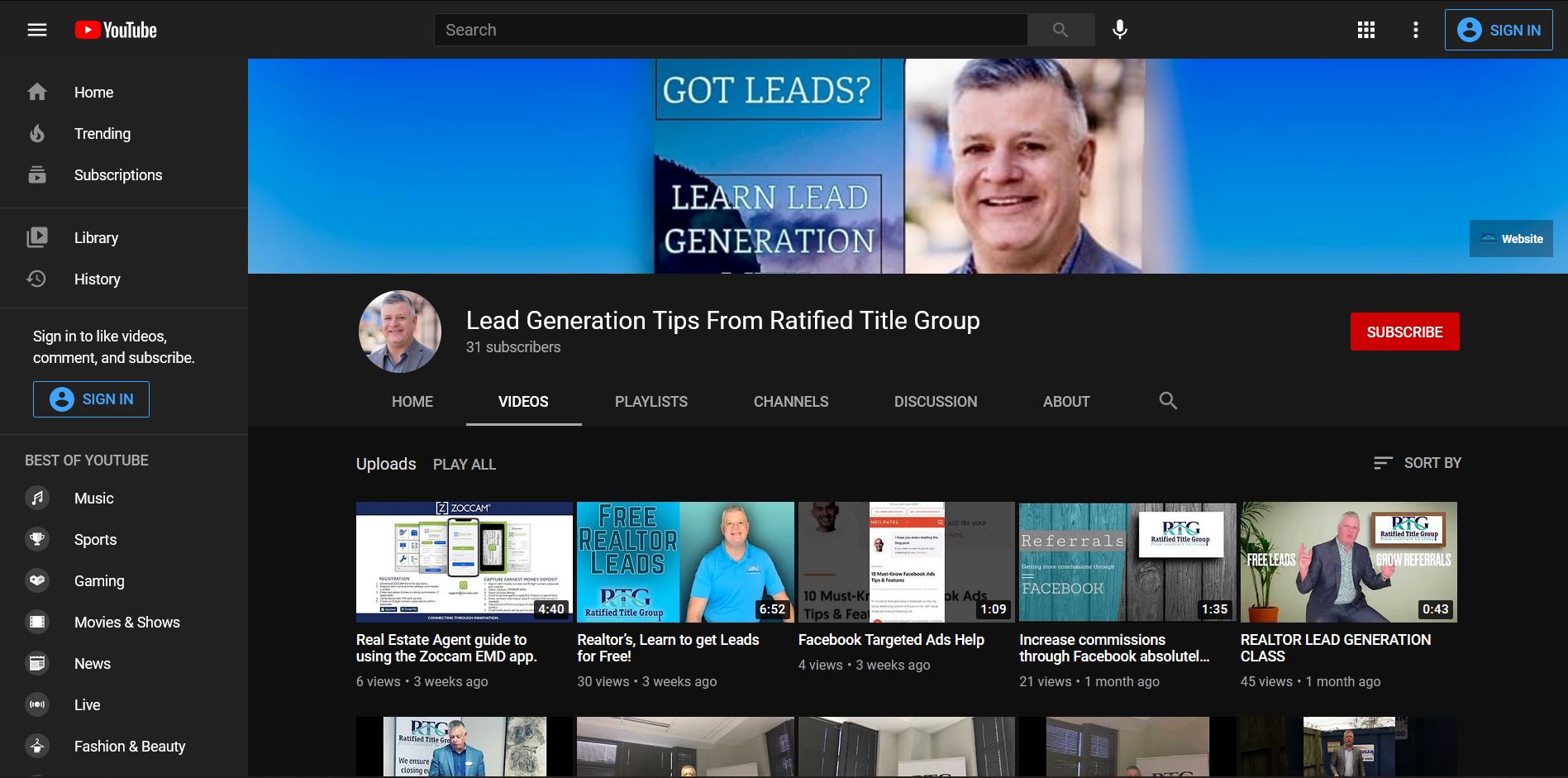This screenshot has height=778, width=1568.
Task: Click the Home sidebar icon
Action: tap(37, 92)
